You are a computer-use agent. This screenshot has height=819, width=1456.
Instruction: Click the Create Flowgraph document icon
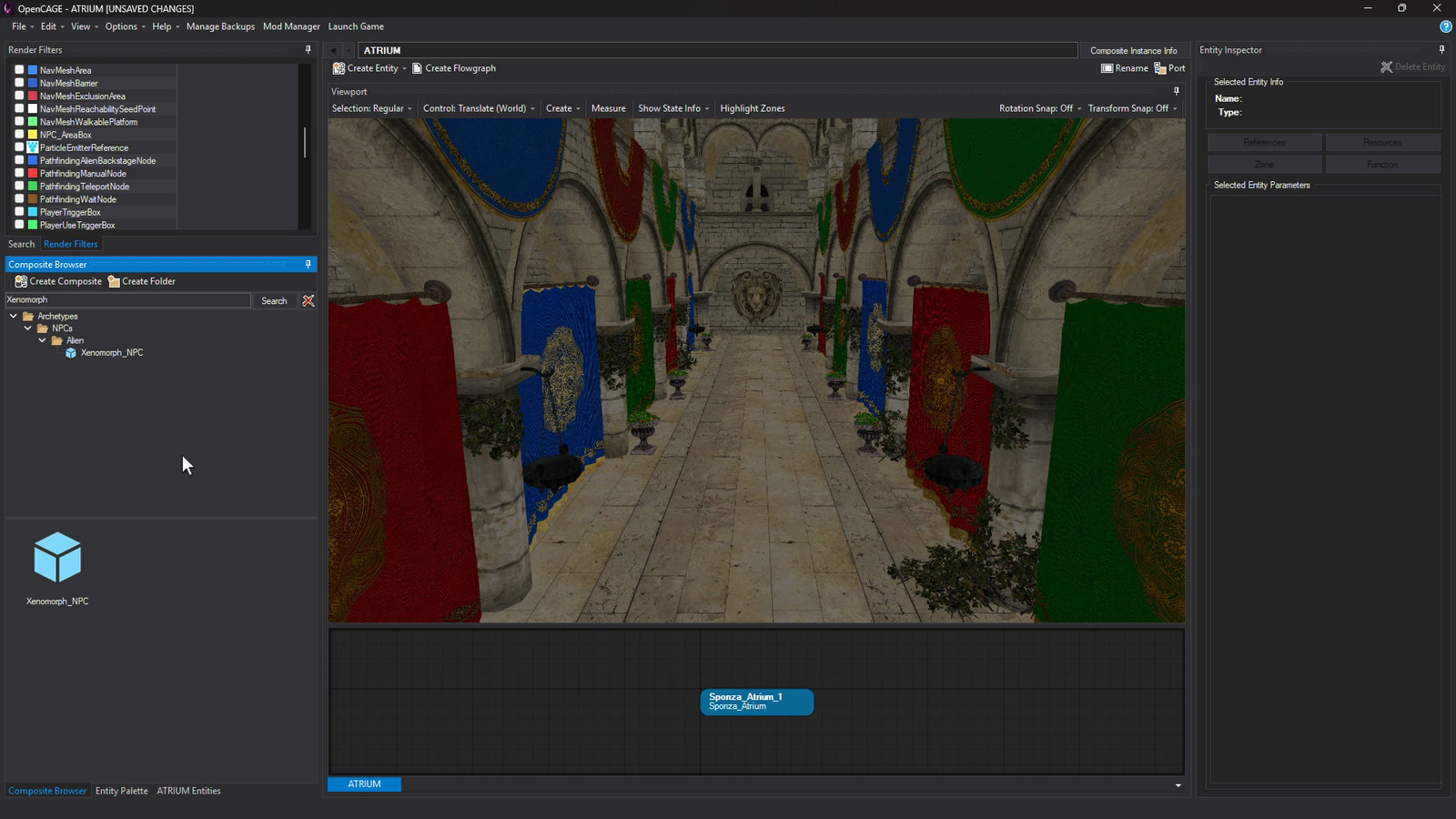(x=417, y=68)
